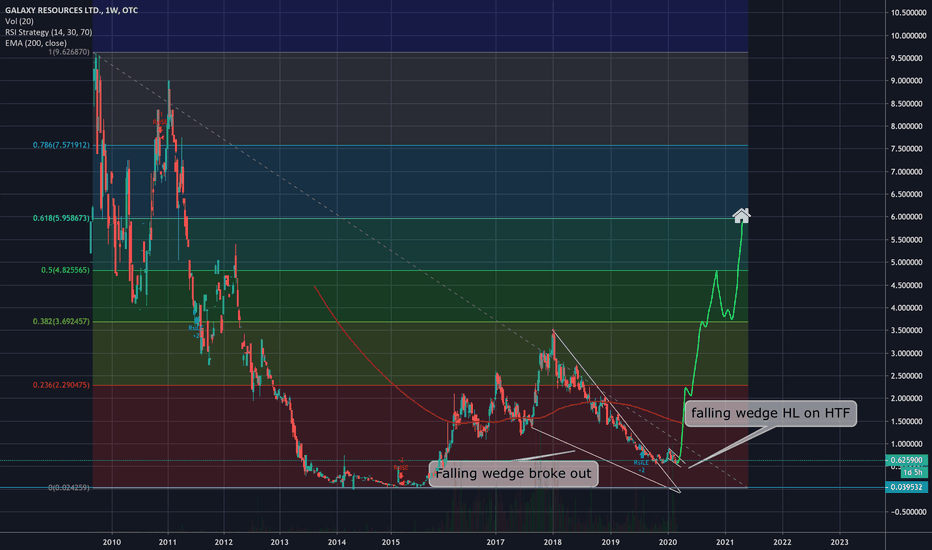Click the 2010 label on time axis
This screenshot has height=550, width=932.
point(112,542)
